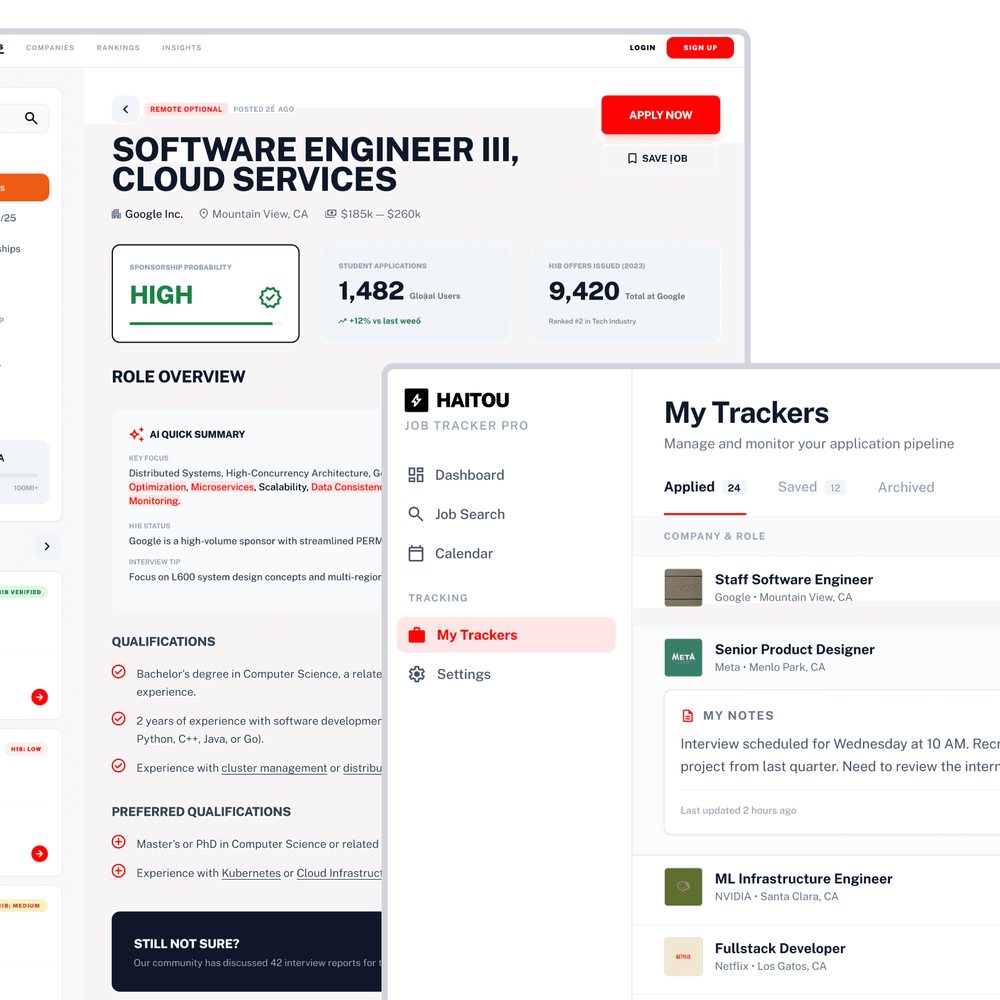Expand the chevron arrow in left sidebar
1000x1000 pixels.
tap(47, 547)
